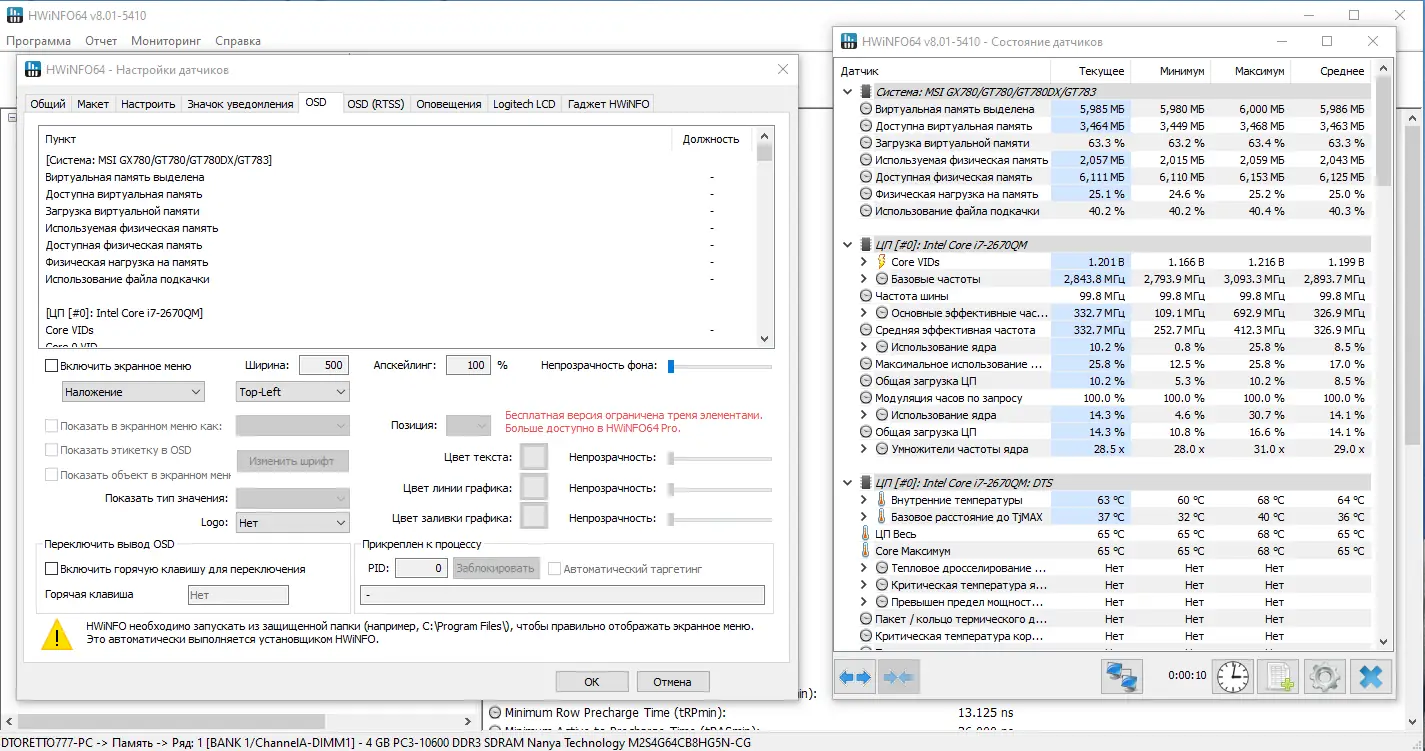The width and height of the screenshot is (1425, 751).
Task: Click chip icon of the Intel Core i7-2670QM: DTS group
Action: coord(866,483)
